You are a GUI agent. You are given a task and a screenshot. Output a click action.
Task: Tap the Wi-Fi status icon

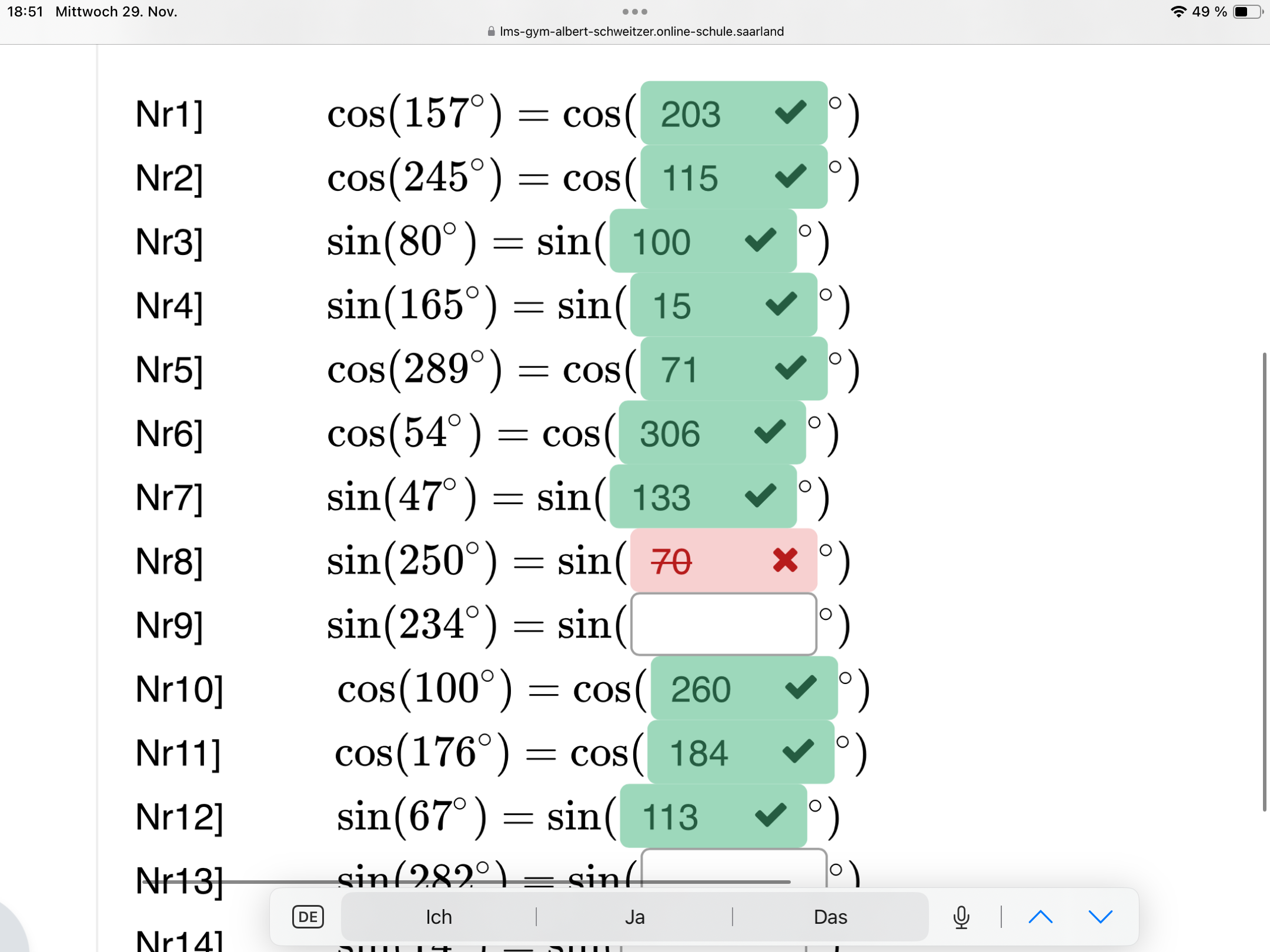tap(1178, 12)
